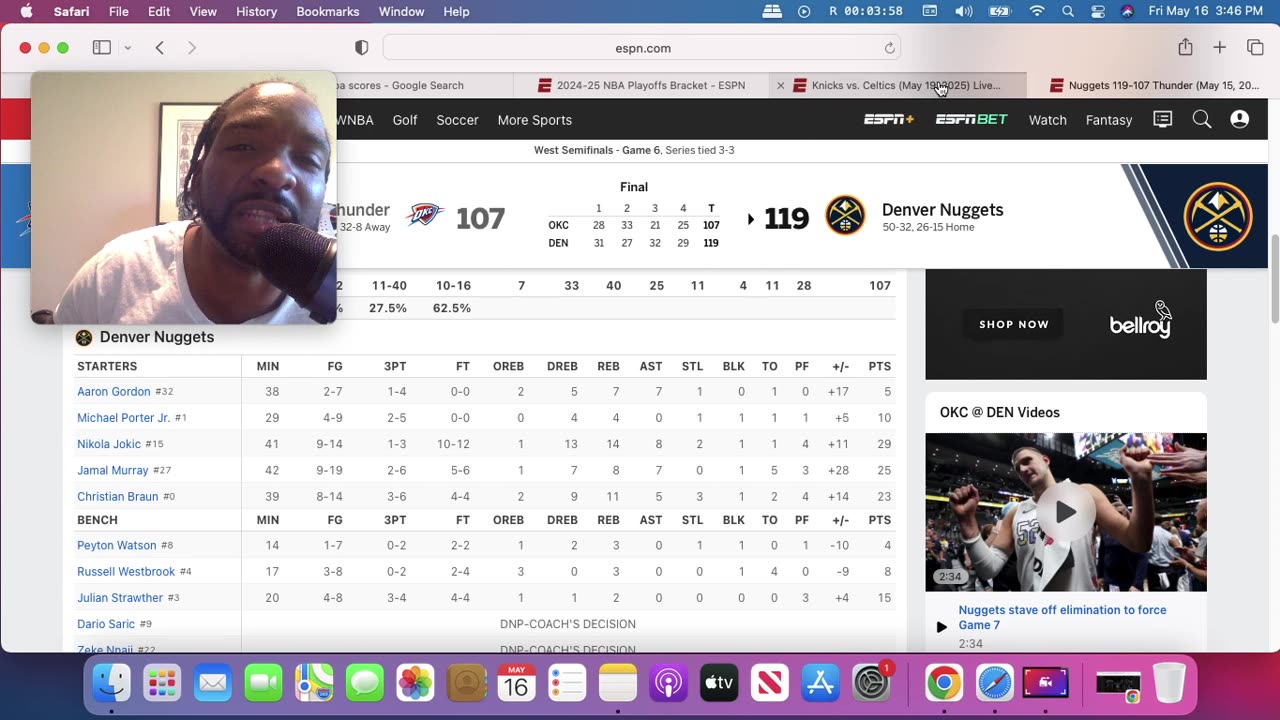Open Peyton Watson player page

116,545
